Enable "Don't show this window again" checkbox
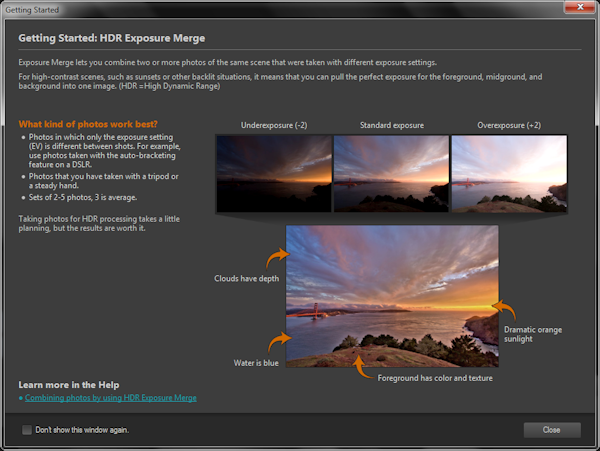The image size is (600, 451). tap(27, 430)
